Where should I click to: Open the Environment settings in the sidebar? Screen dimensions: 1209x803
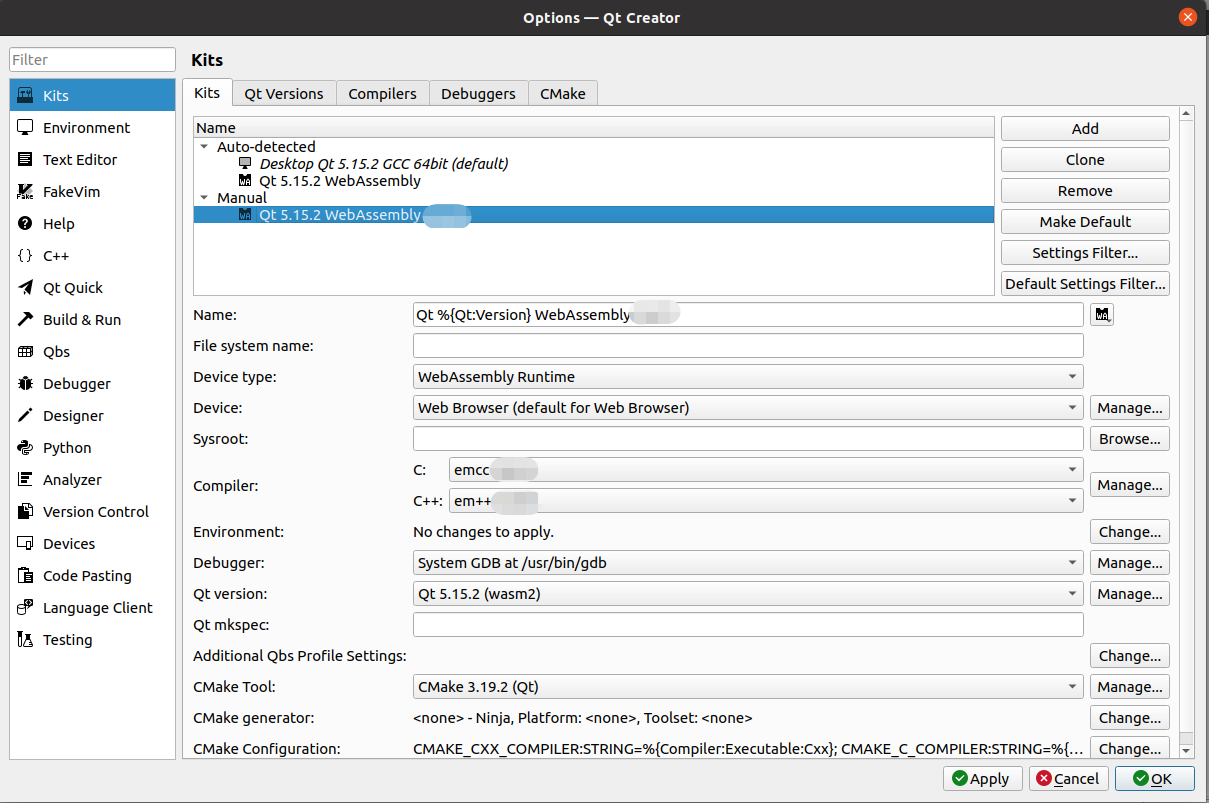[x=85, y=127]
